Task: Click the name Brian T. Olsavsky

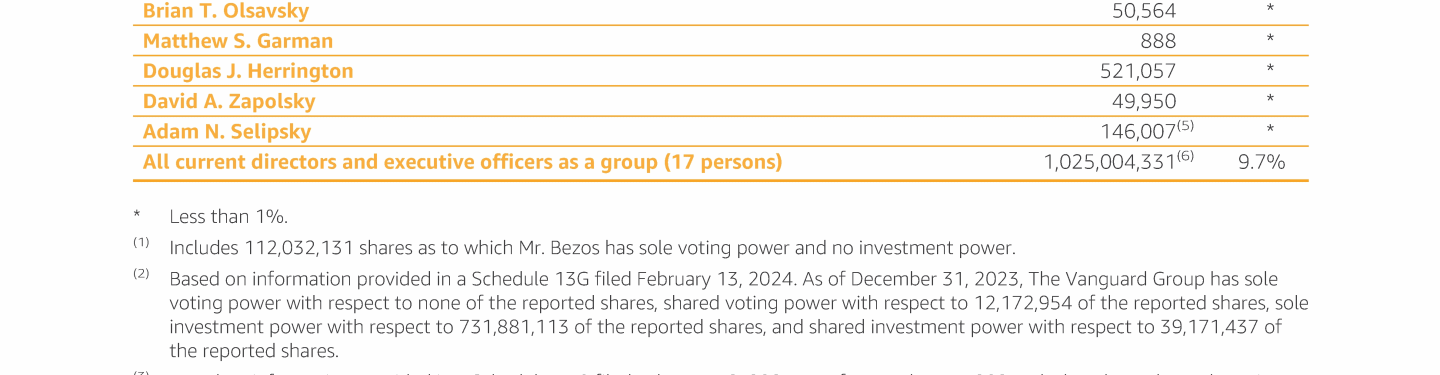Action: pos(226,12)
